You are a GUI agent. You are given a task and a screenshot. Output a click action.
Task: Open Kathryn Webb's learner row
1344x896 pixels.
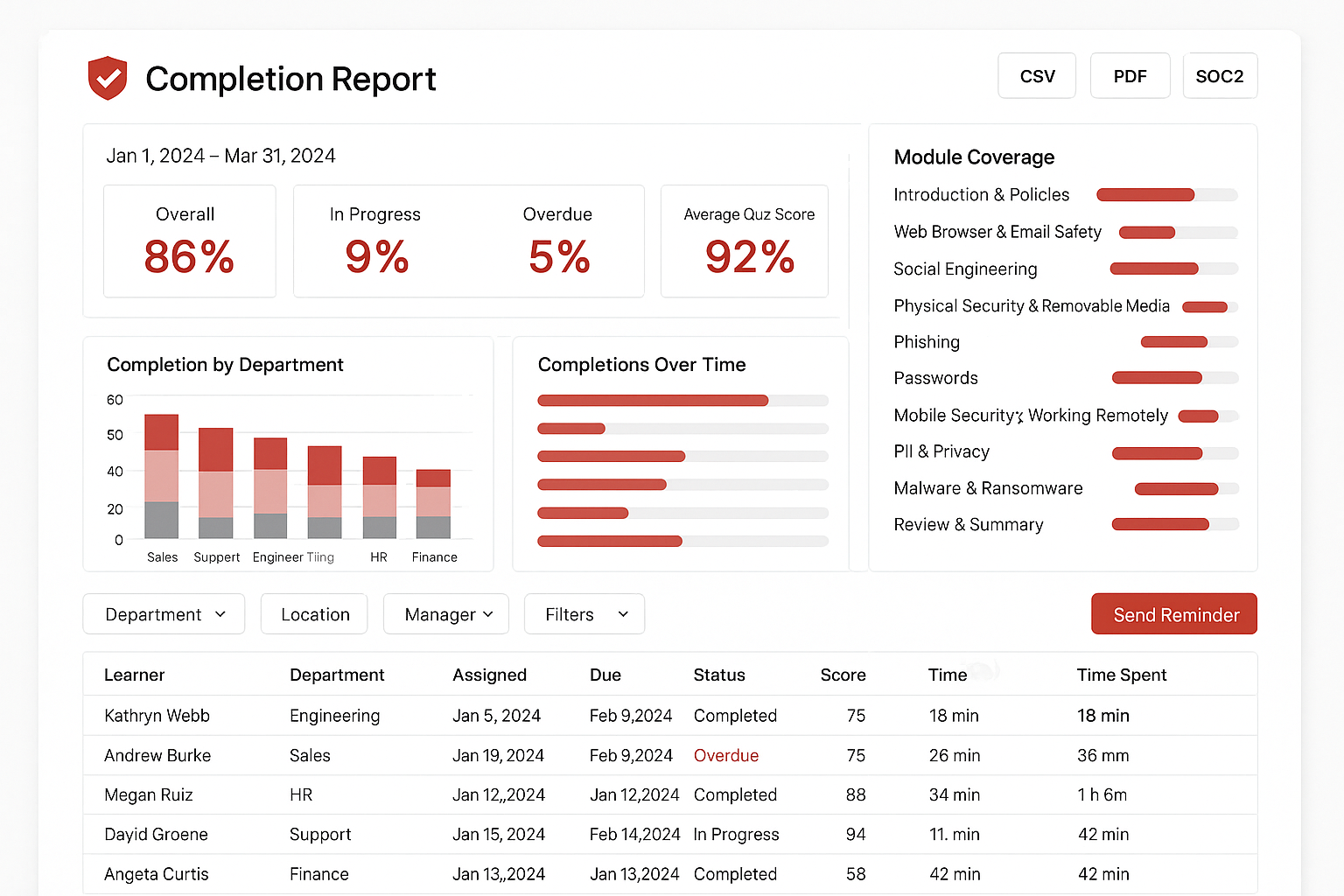(157, 716)
